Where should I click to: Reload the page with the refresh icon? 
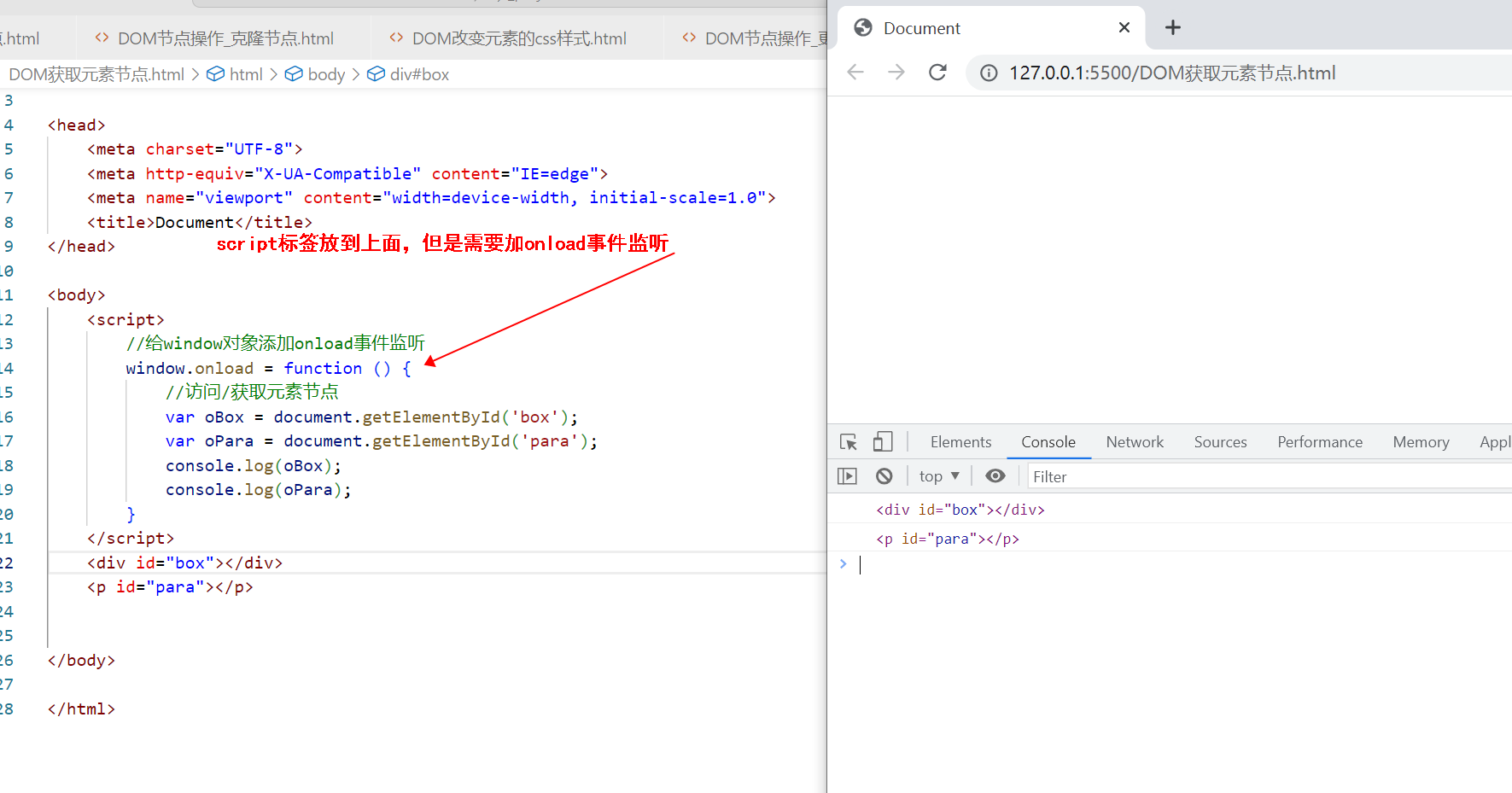click(937, 73)
